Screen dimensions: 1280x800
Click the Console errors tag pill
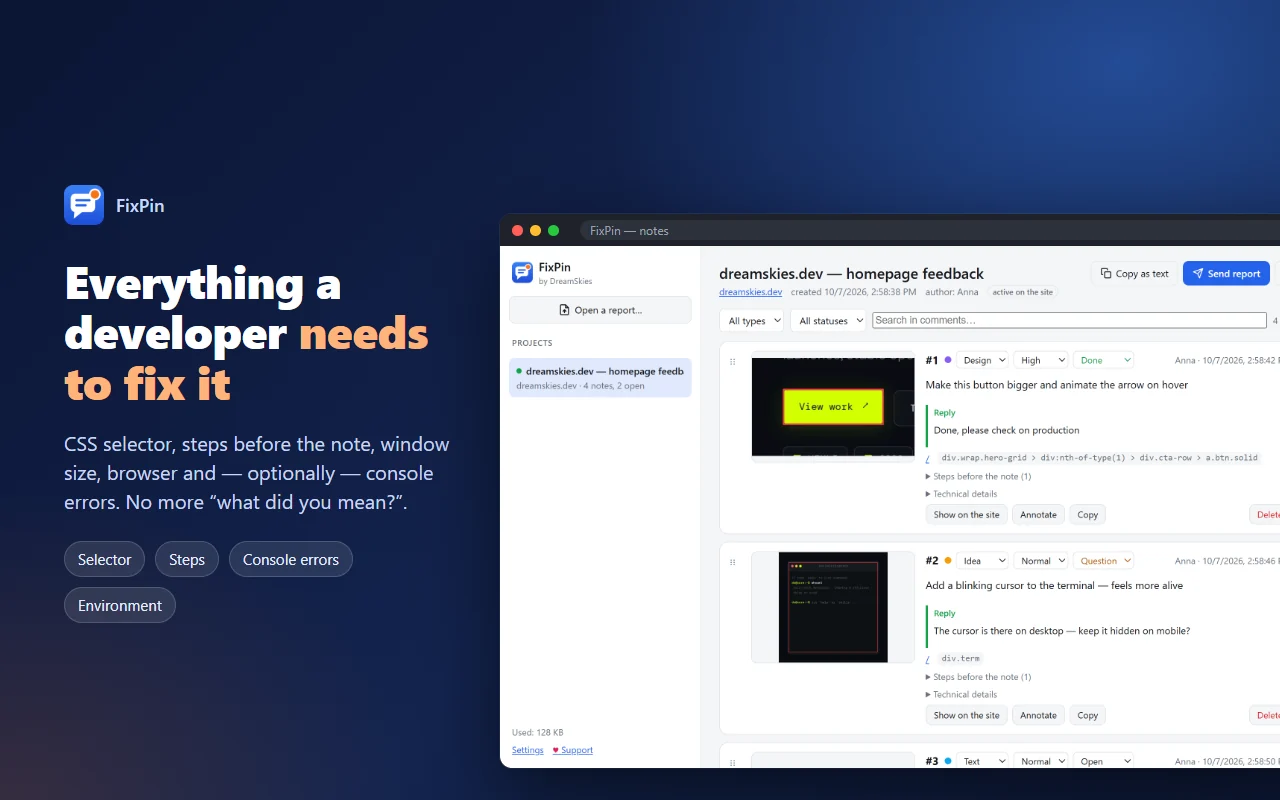tap(291, 560)
